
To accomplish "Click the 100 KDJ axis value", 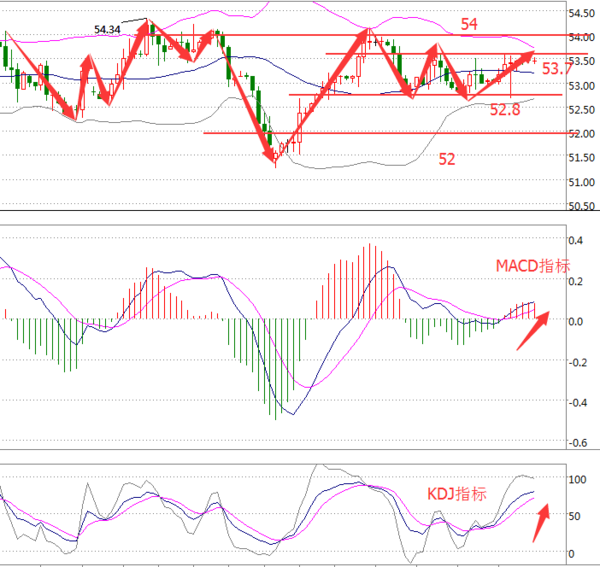I will pyautogui.click(x=577, y=479).
